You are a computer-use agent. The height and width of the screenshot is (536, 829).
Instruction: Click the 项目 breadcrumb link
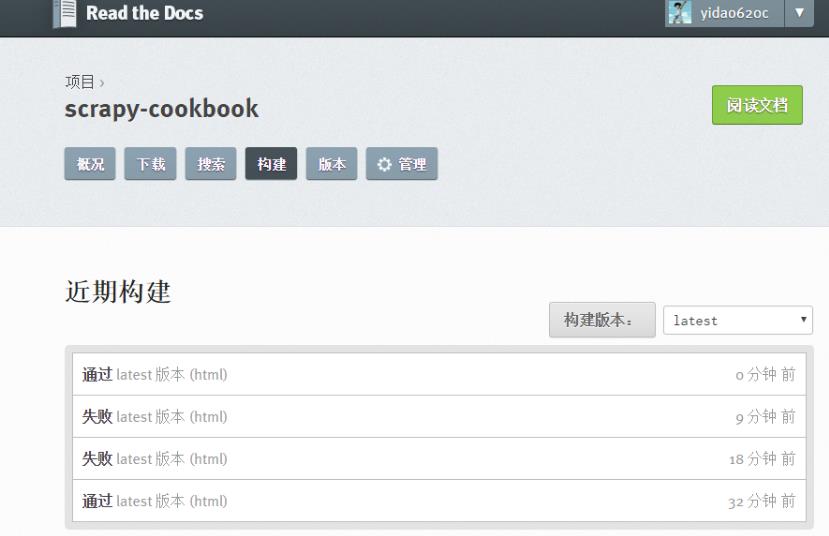pyautogui.click(x=80, y=82)
